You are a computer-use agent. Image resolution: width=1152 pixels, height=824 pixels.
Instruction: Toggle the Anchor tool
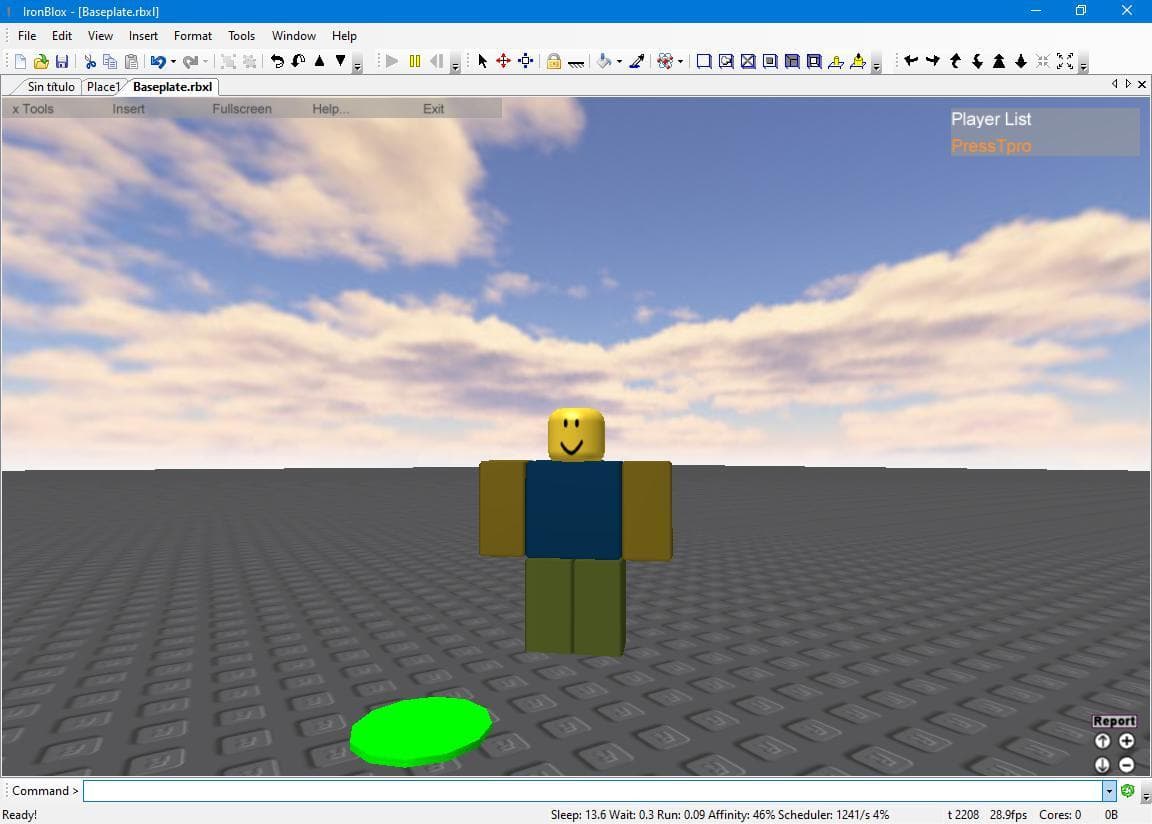coord(576,63)
